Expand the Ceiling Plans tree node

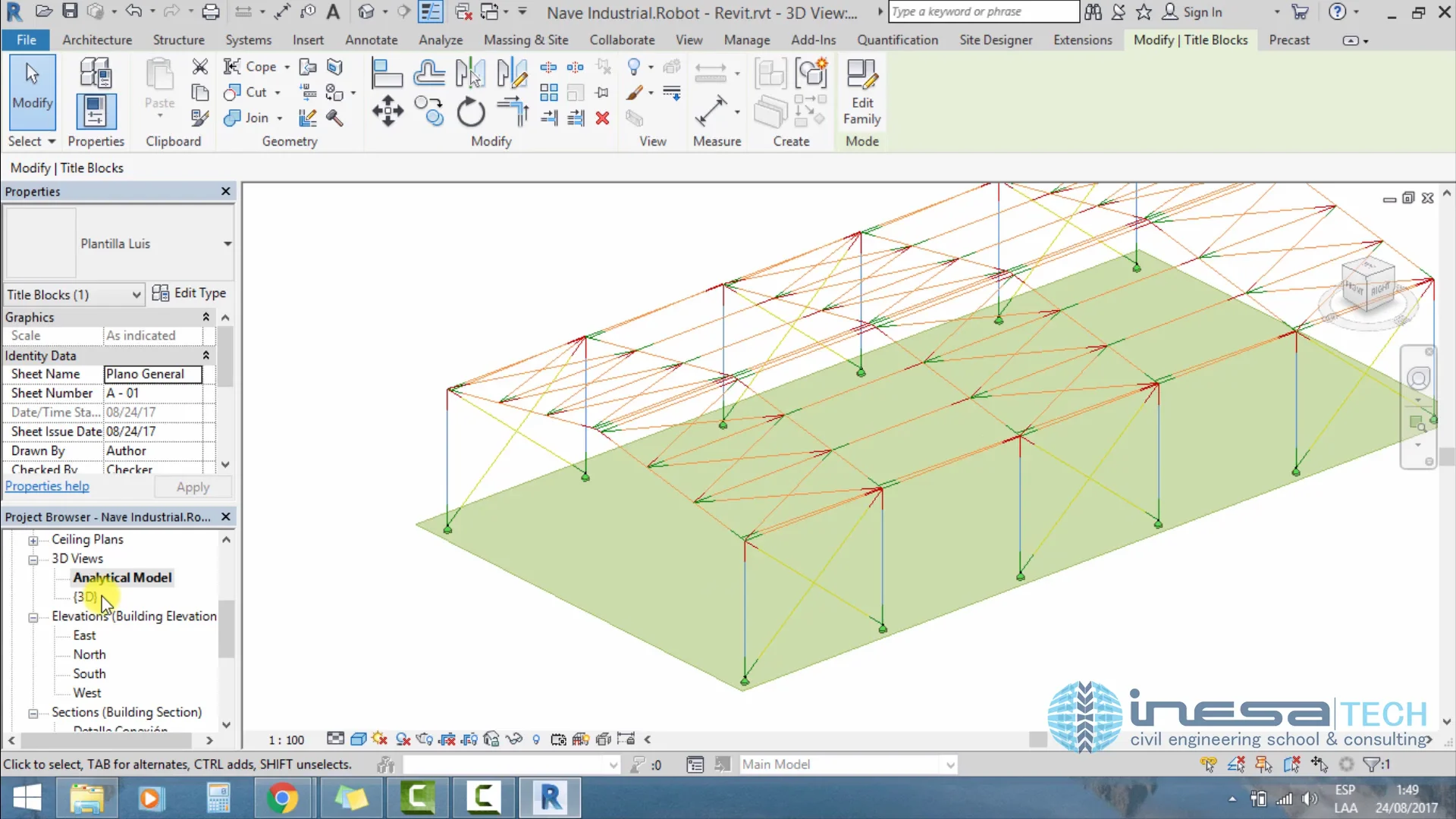tap(33, 541)
